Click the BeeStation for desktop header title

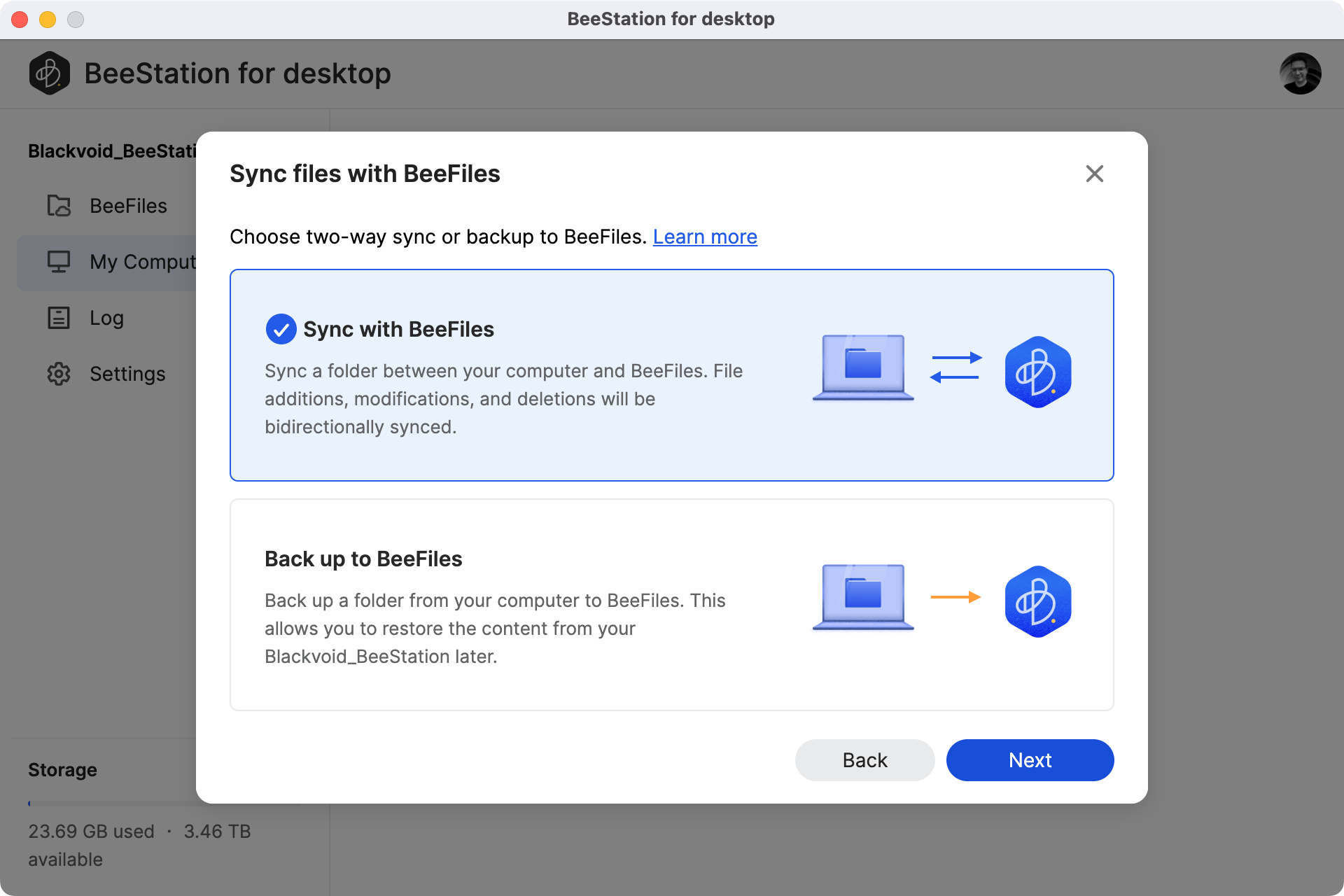click(237, 73)
